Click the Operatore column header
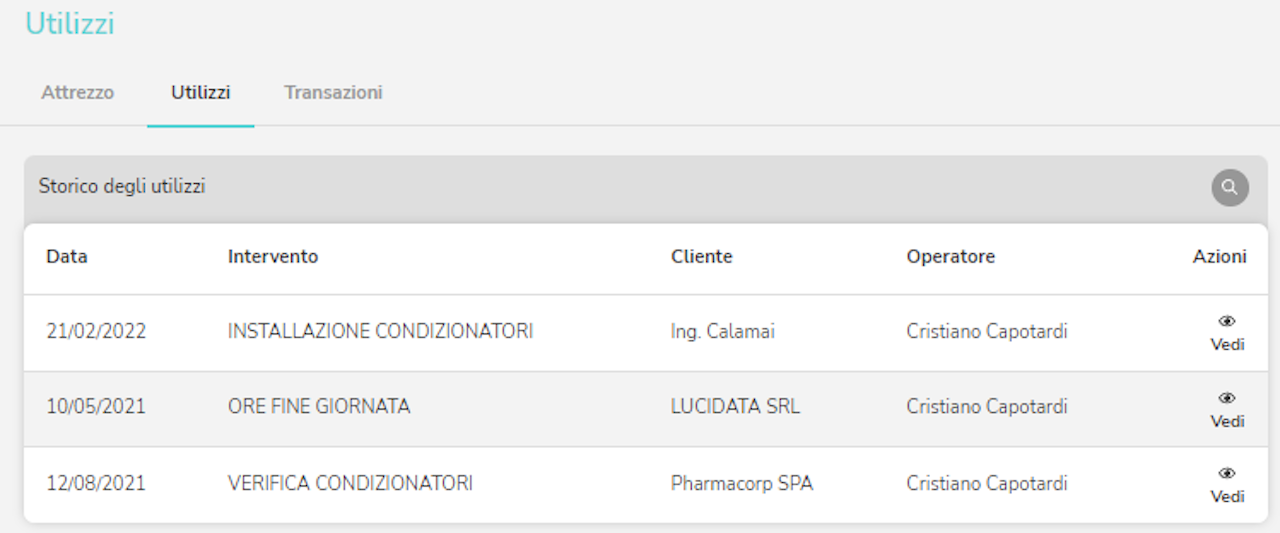 pos(950,257)
